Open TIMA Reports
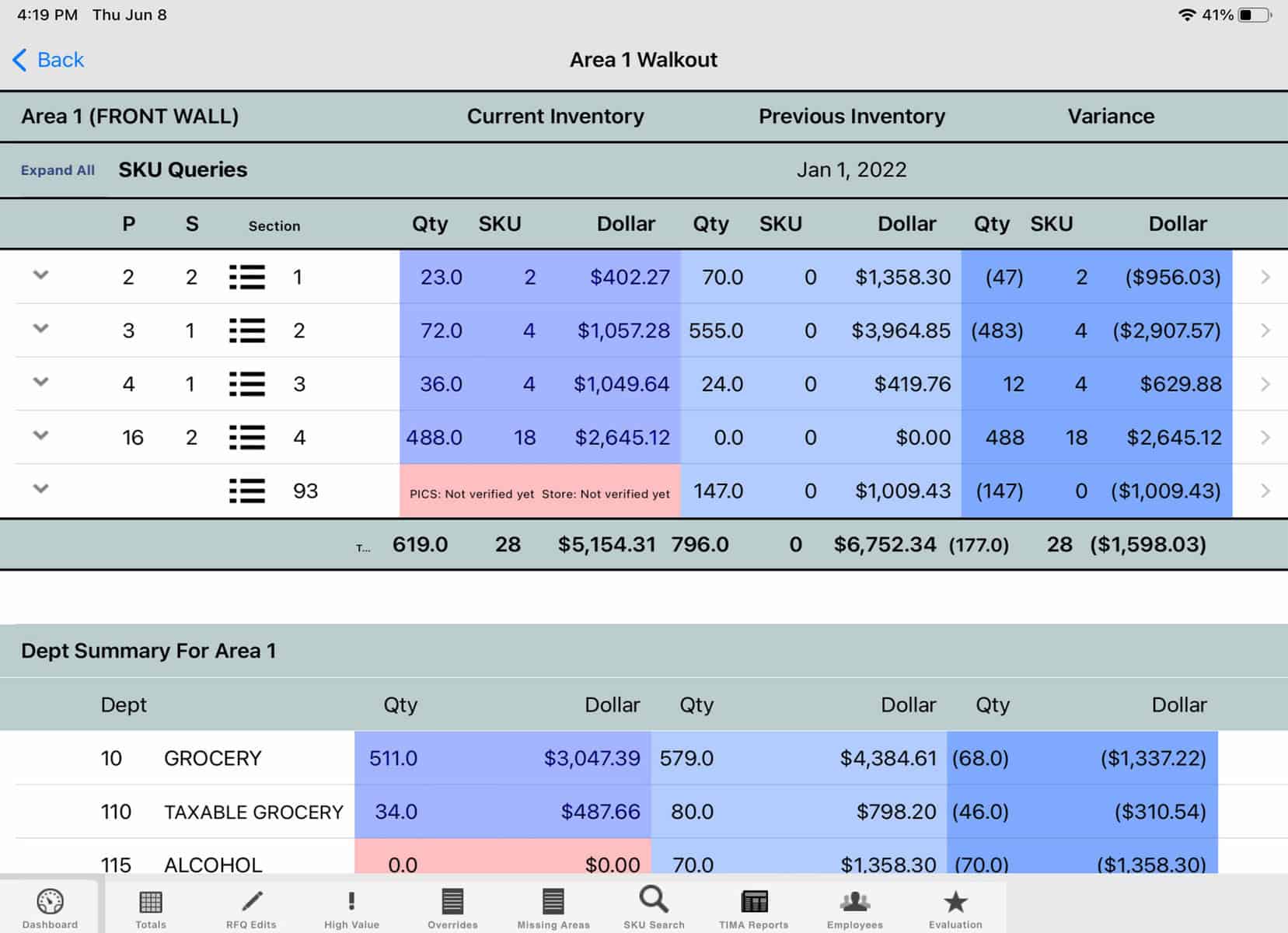 click(x=753, y=906)
